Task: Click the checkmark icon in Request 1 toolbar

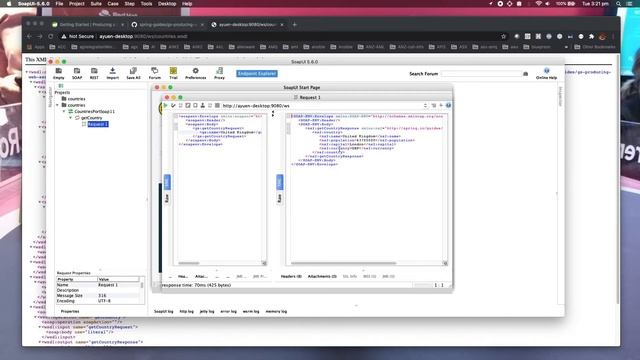Action: [173, 105]
